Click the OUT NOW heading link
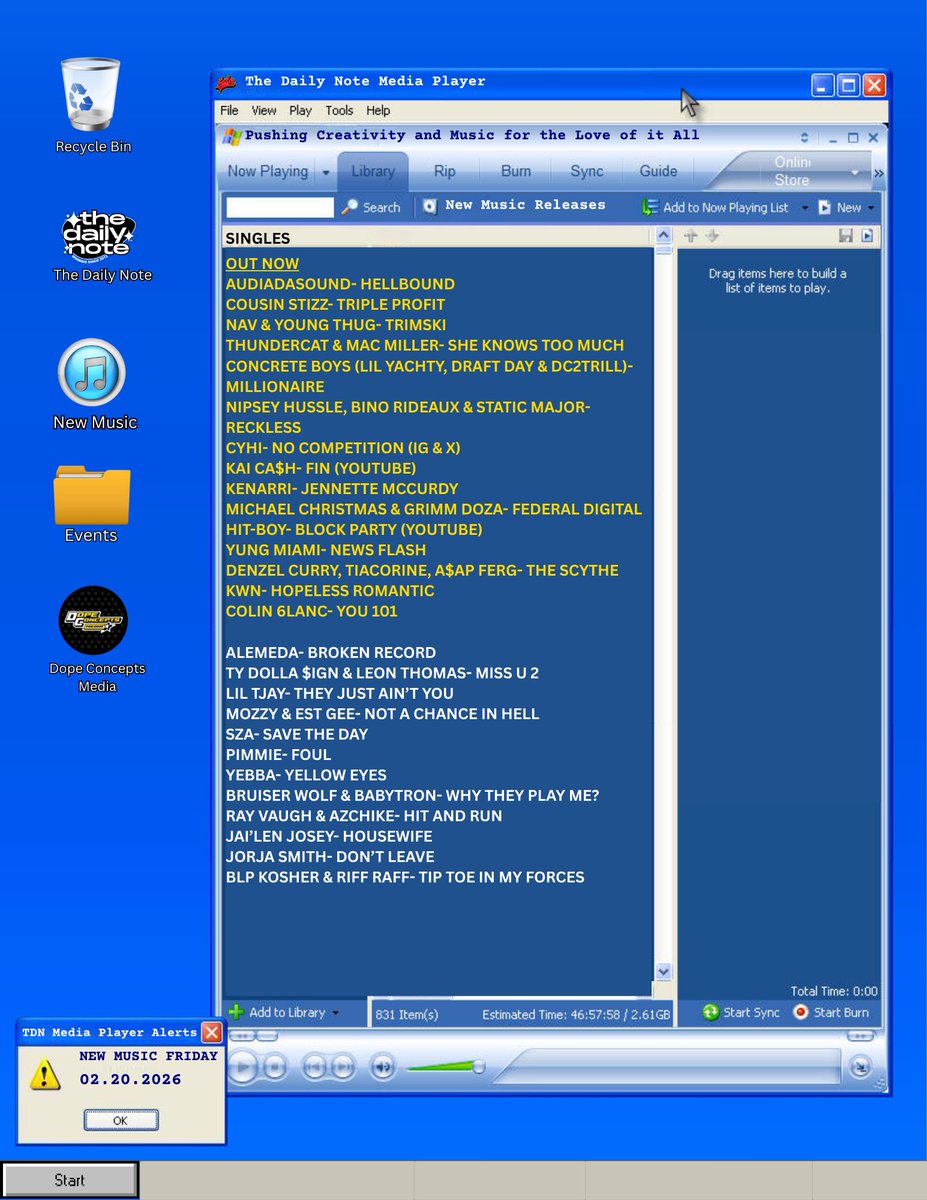The width and height of the screenshot is (927, 1200). [x=262, y=264]
